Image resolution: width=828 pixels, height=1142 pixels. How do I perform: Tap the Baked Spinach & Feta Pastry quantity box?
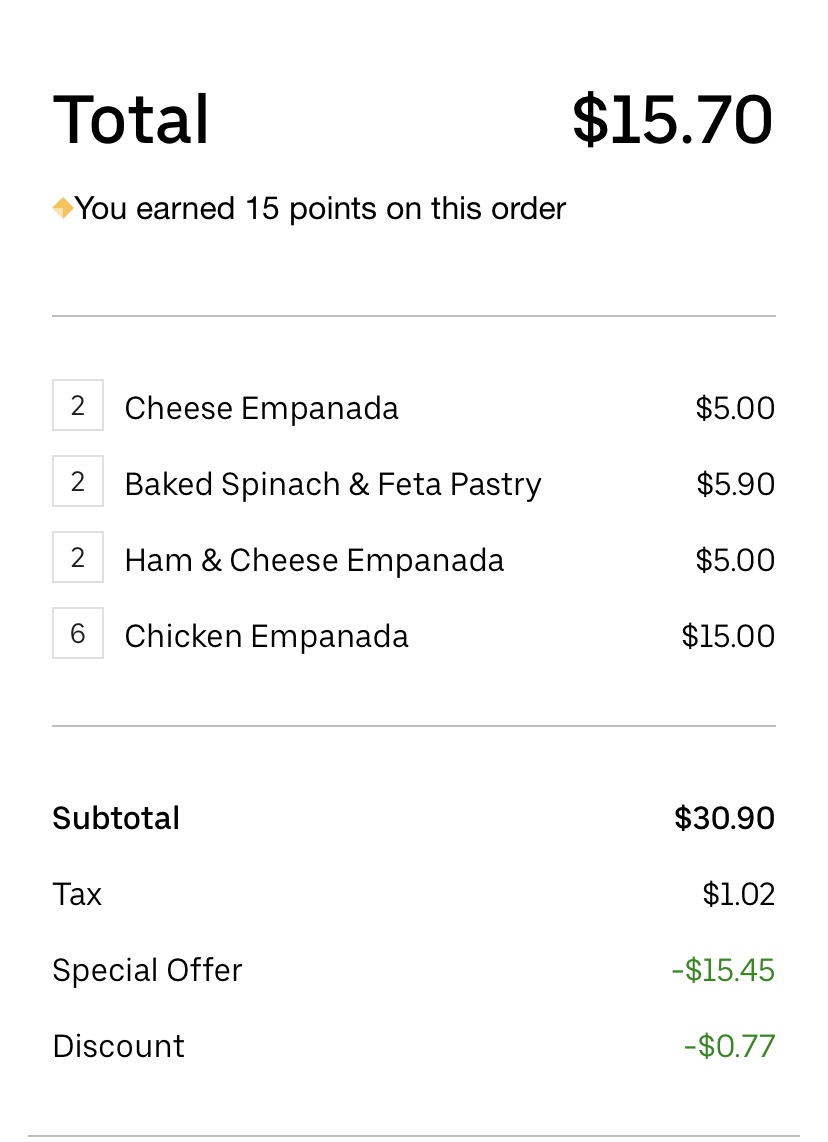point(78,483)
